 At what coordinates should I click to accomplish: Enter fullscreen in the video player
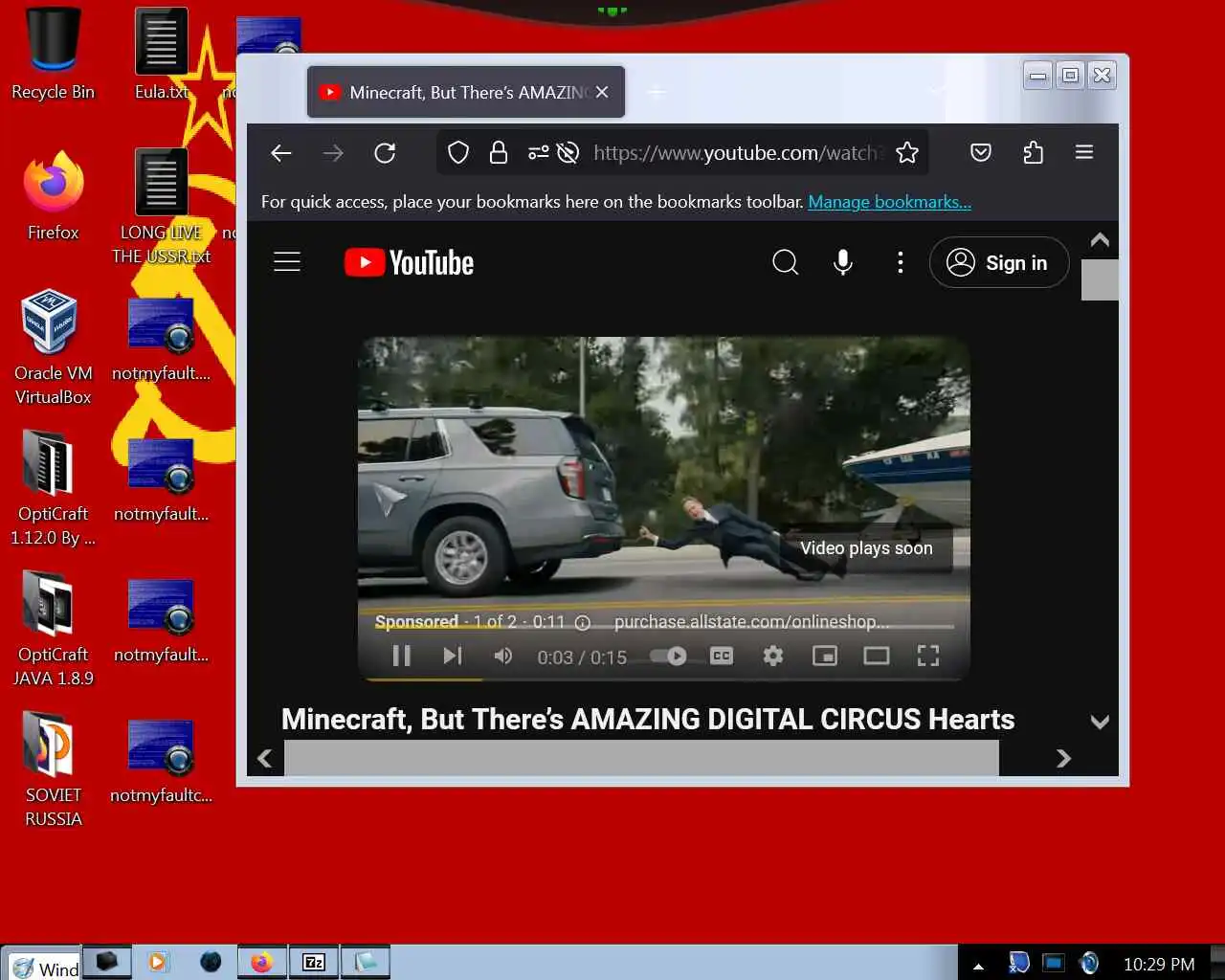point(928,656)
